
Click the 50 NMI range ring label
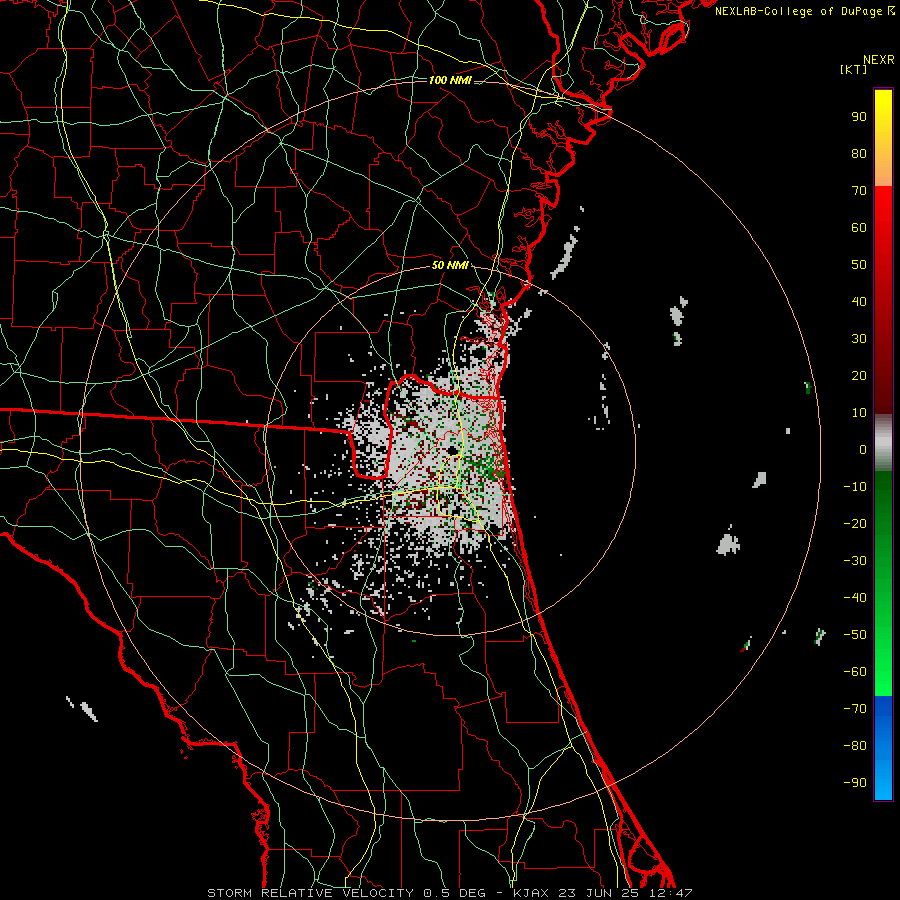tap(450, 265)
